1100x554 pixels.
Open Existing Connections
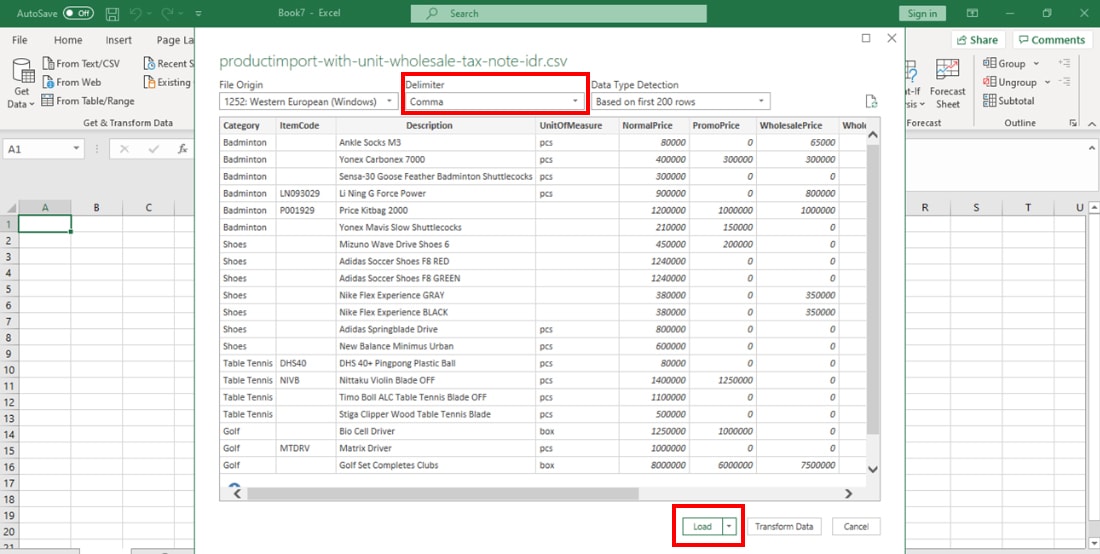coord(168,82)
